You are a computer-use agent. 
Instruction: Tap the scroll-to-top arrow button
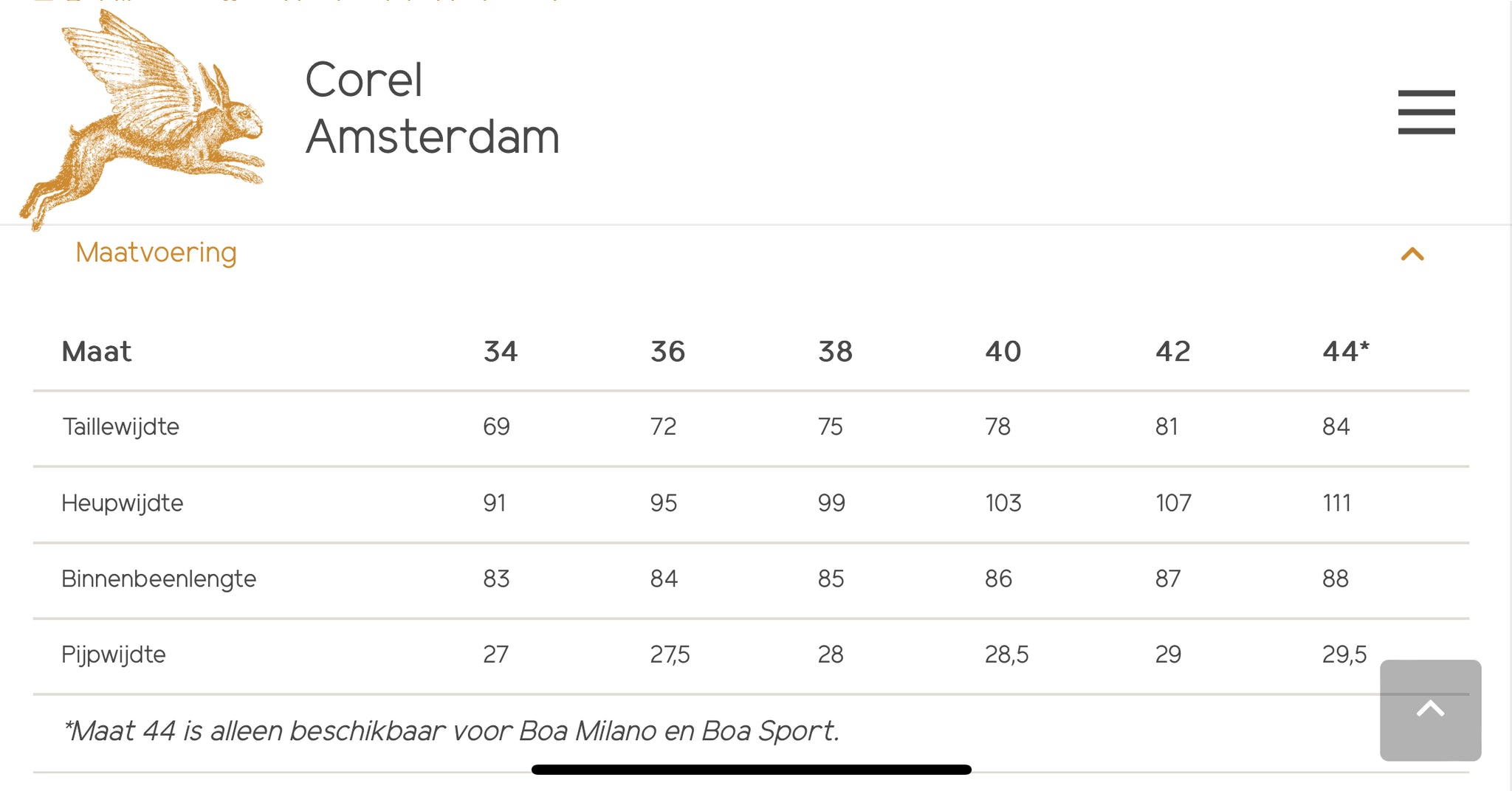1430,710
